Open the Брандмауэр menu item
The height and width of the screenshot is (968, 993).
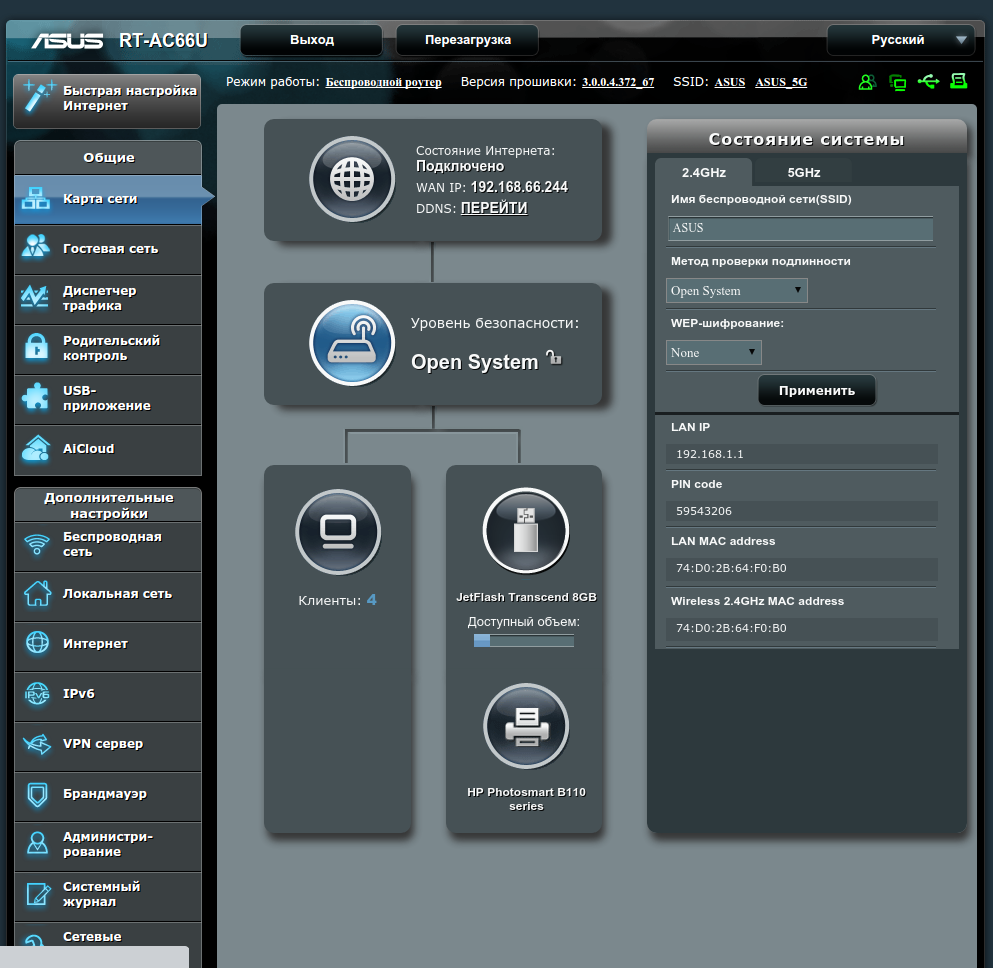[x=108, y=796]
